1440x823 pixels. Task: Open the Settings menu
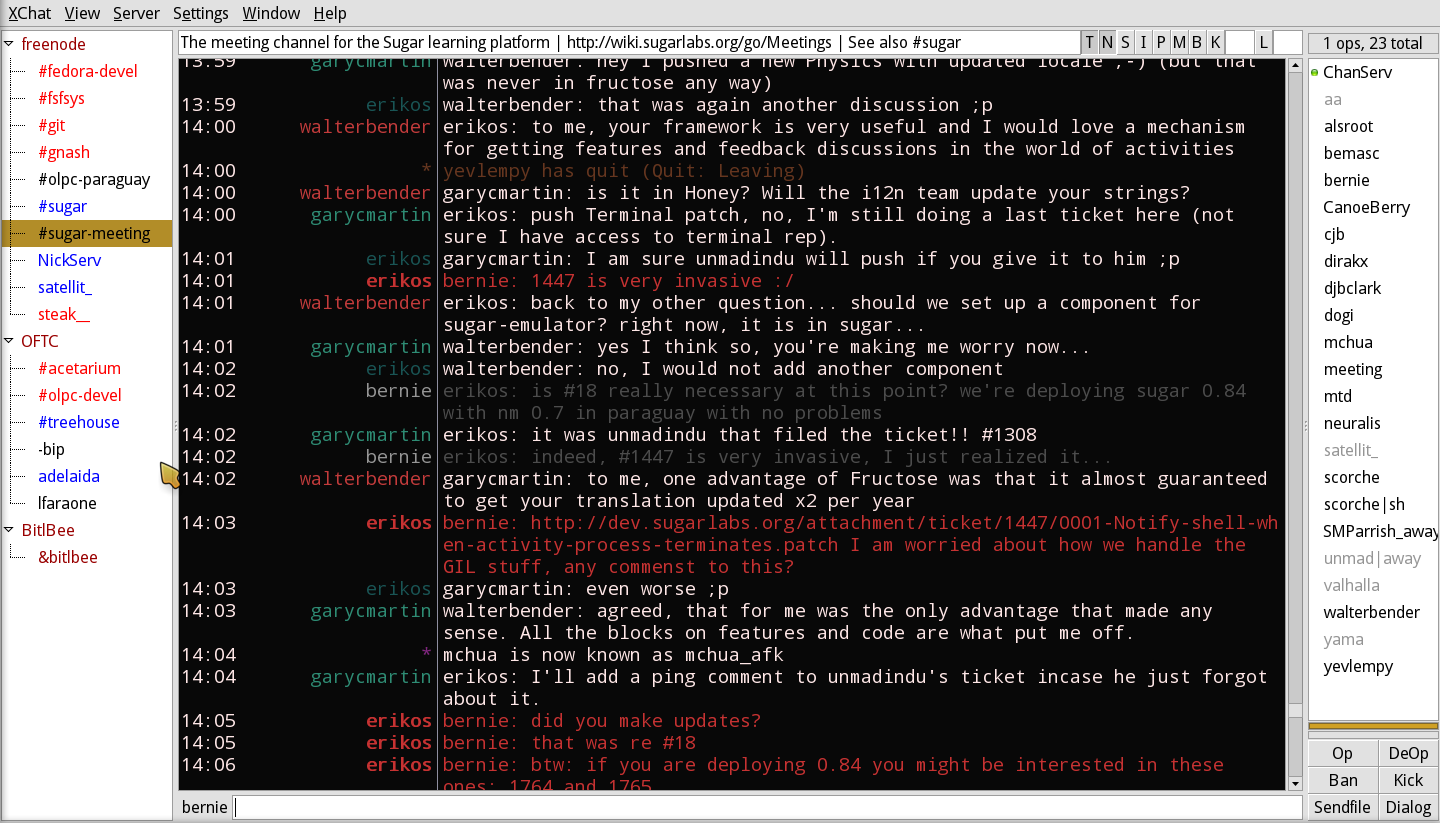200,13
